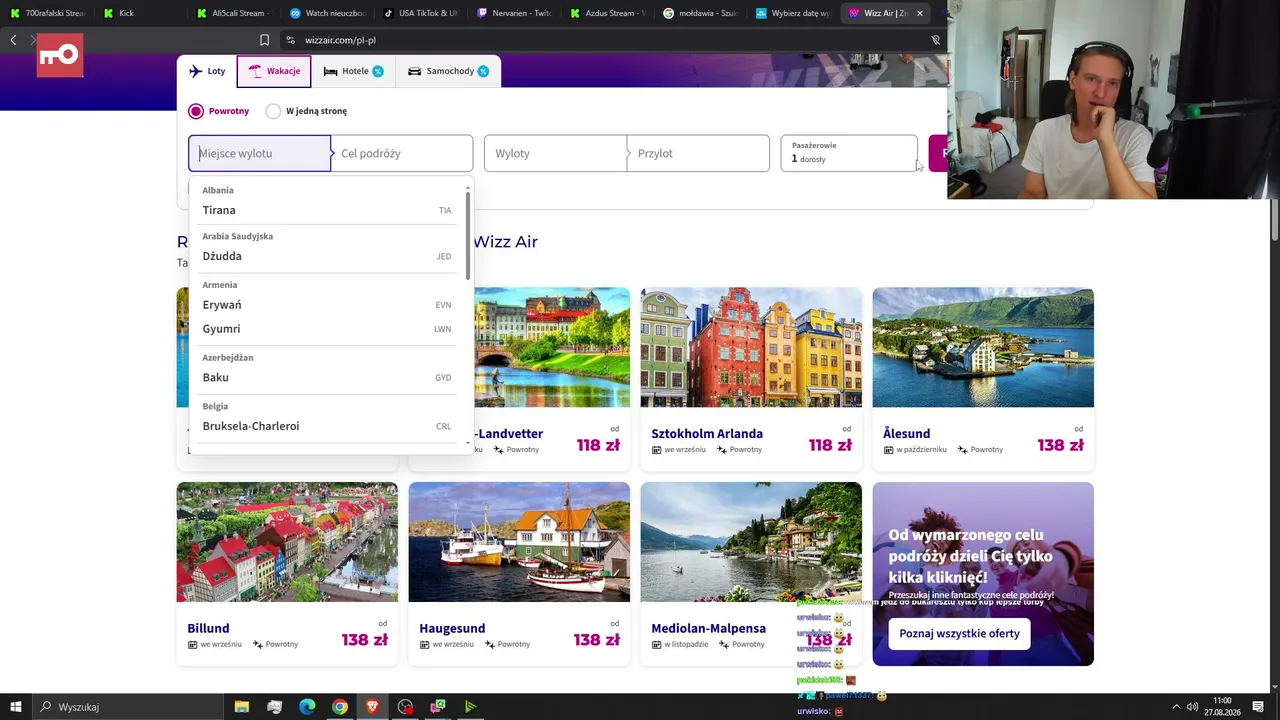Click the Sztokholm colorful houses photo
The height and width of the screenshot is (720, 1280).
pyautogui.click(x=751, y=348)
